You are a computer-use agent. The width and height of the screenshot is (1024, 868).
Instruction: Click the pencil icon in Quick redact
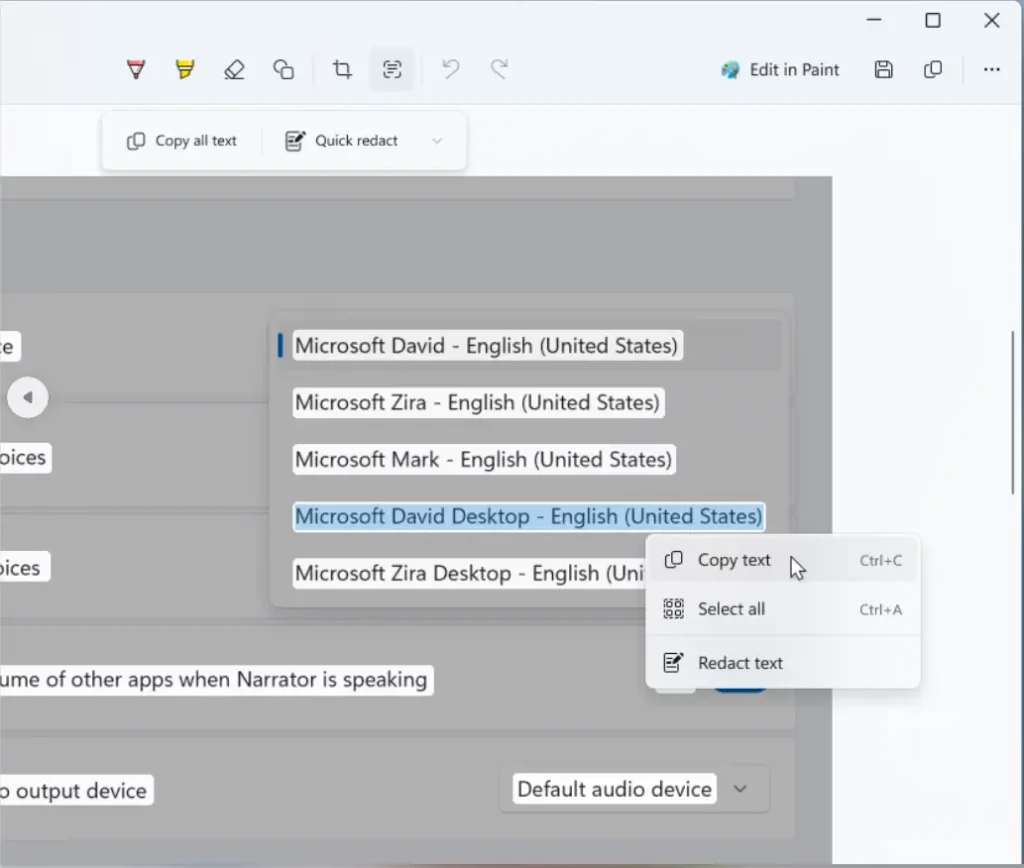coord(295,141)
